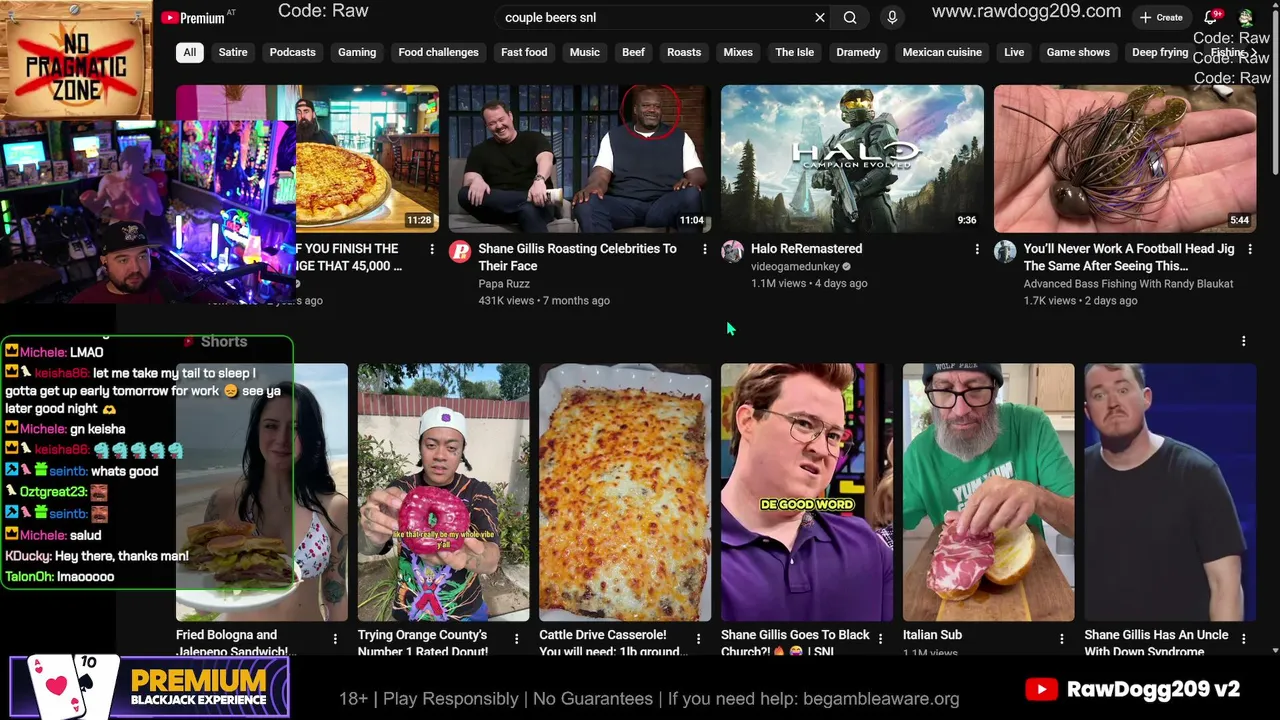Screen dimensions: 1280x720
Task: Filter results by Podcasts
Action: pos(292,52)
